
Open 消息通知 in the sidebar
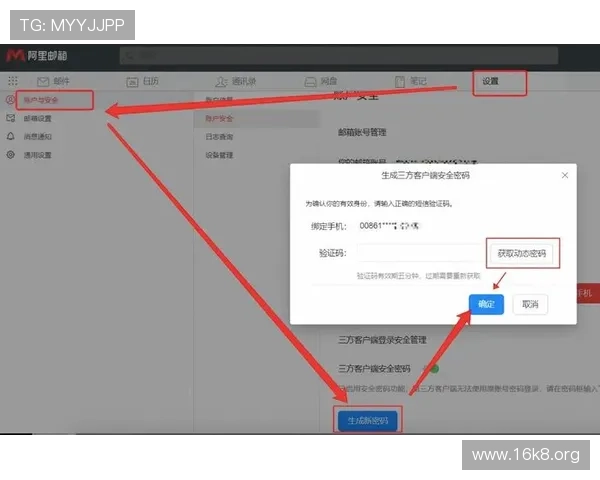[38, 137]
